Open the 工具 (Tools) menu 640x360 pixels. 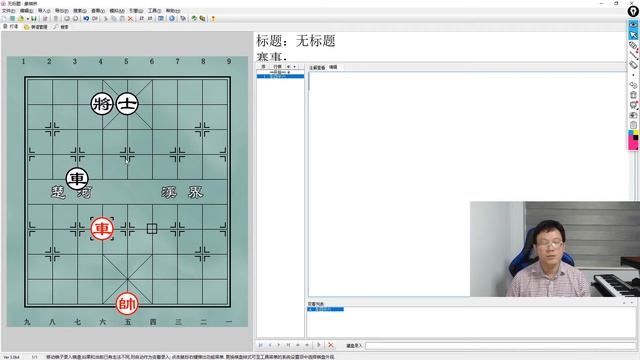(x=154, y=11)
